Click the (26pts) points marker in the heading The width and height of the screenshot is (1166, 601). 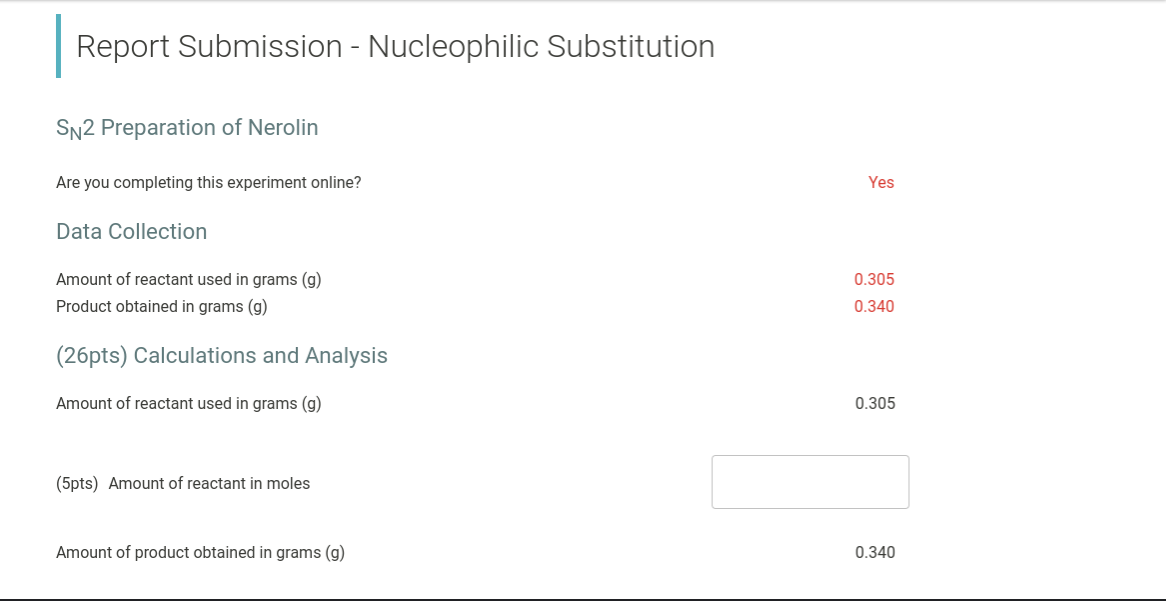pos(90,356)
